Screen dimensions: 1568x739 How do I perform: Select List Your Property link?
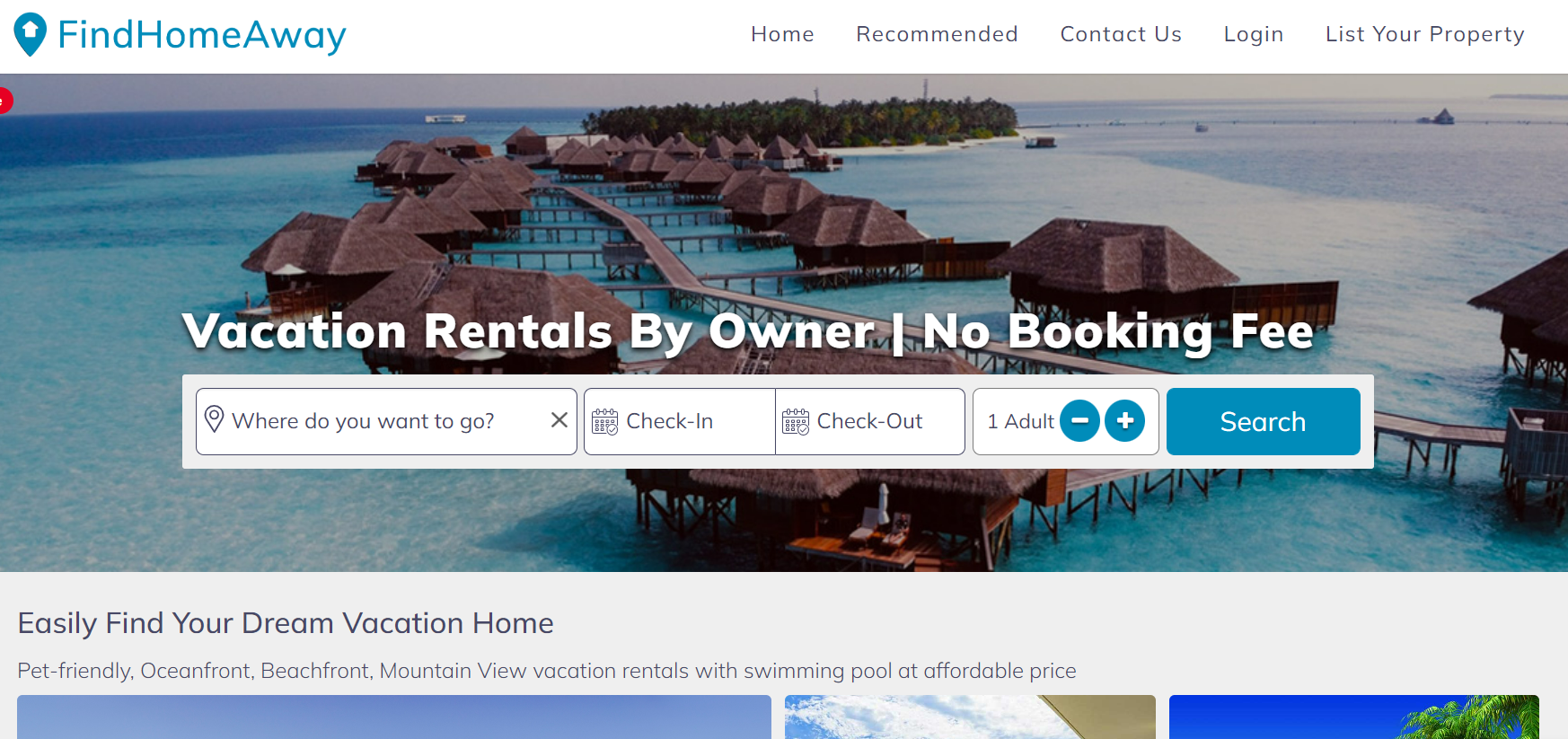(1425, 34)
